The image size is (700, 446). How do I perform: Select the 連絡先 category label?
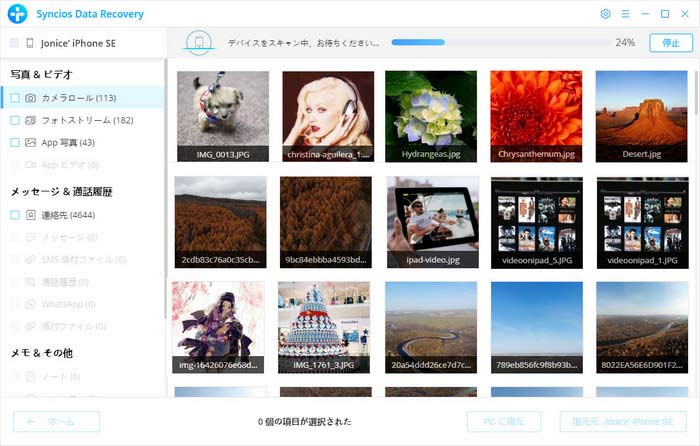tap(68, 215)
